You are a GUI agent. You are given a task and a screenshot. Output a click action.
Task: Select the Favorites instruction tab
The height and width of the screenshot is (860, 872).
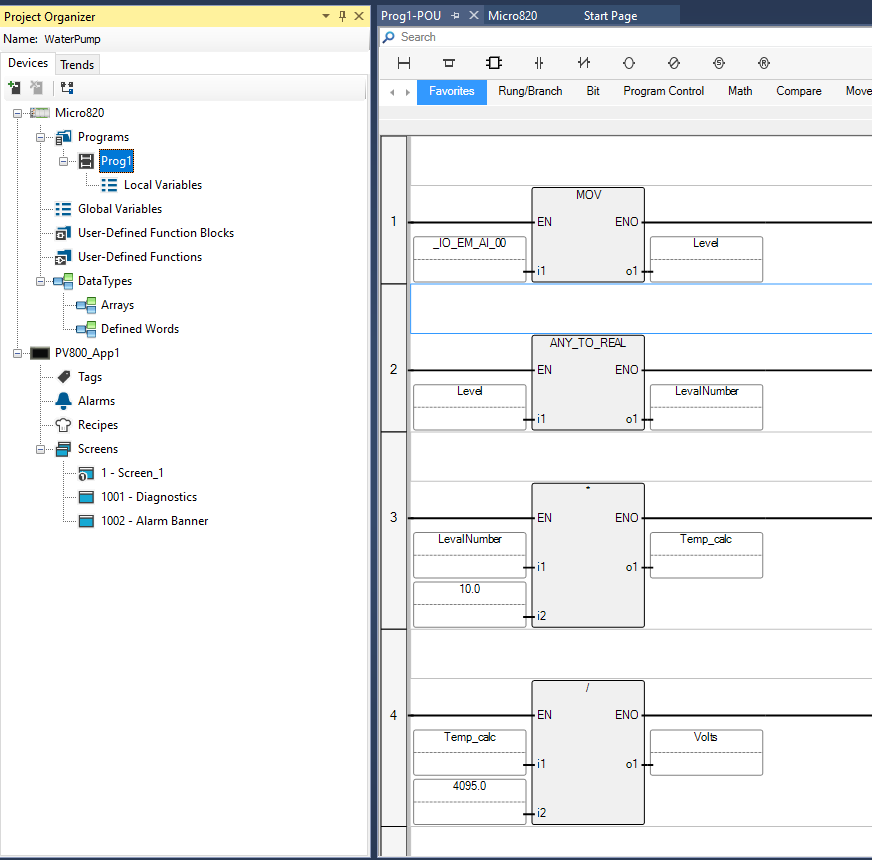[452, 91]
